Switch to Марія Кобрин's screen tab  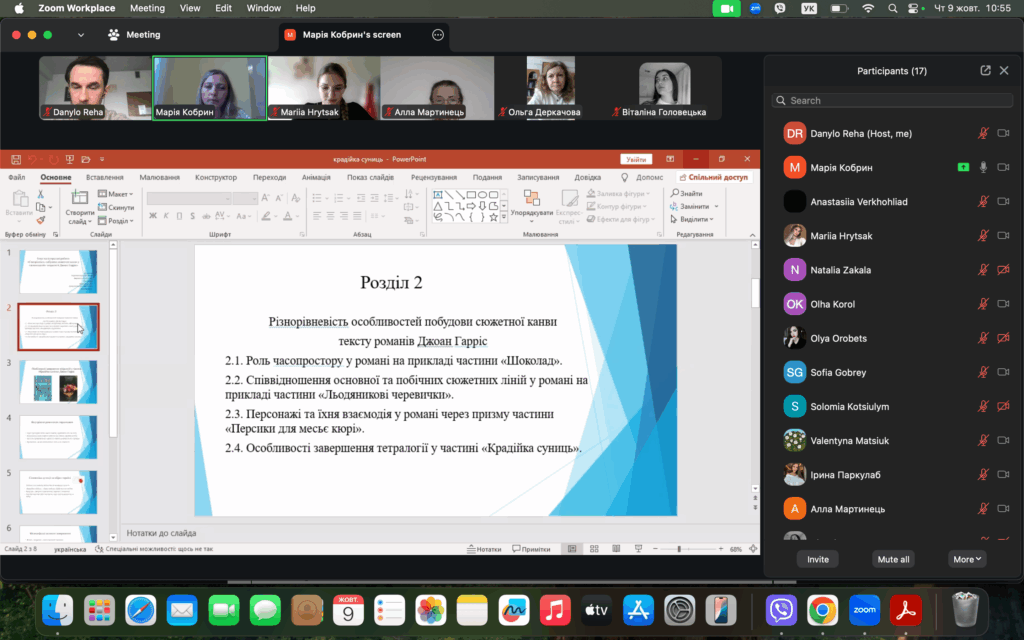(352, 34)
